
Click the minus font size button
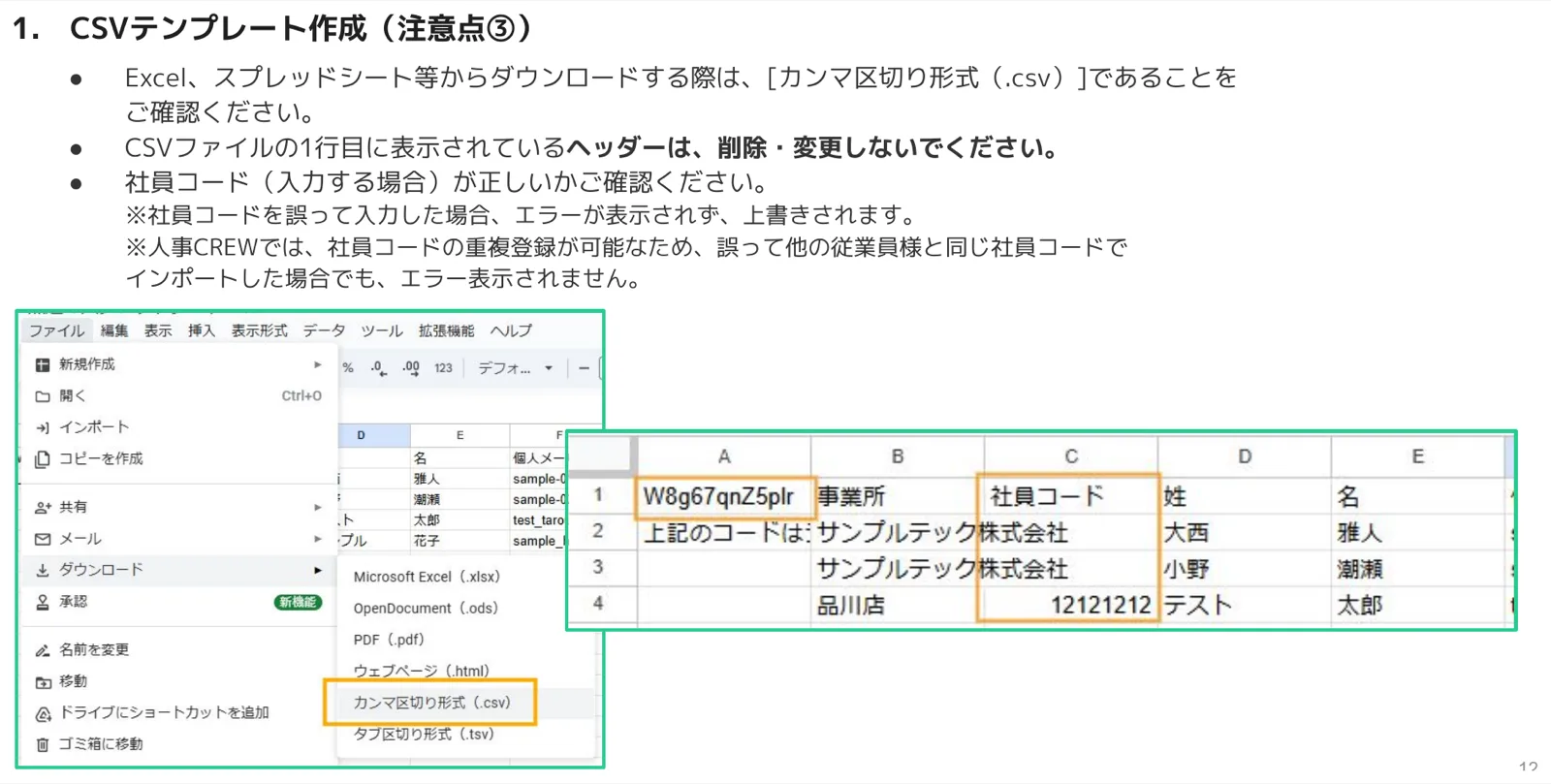[x=584, y=368]
